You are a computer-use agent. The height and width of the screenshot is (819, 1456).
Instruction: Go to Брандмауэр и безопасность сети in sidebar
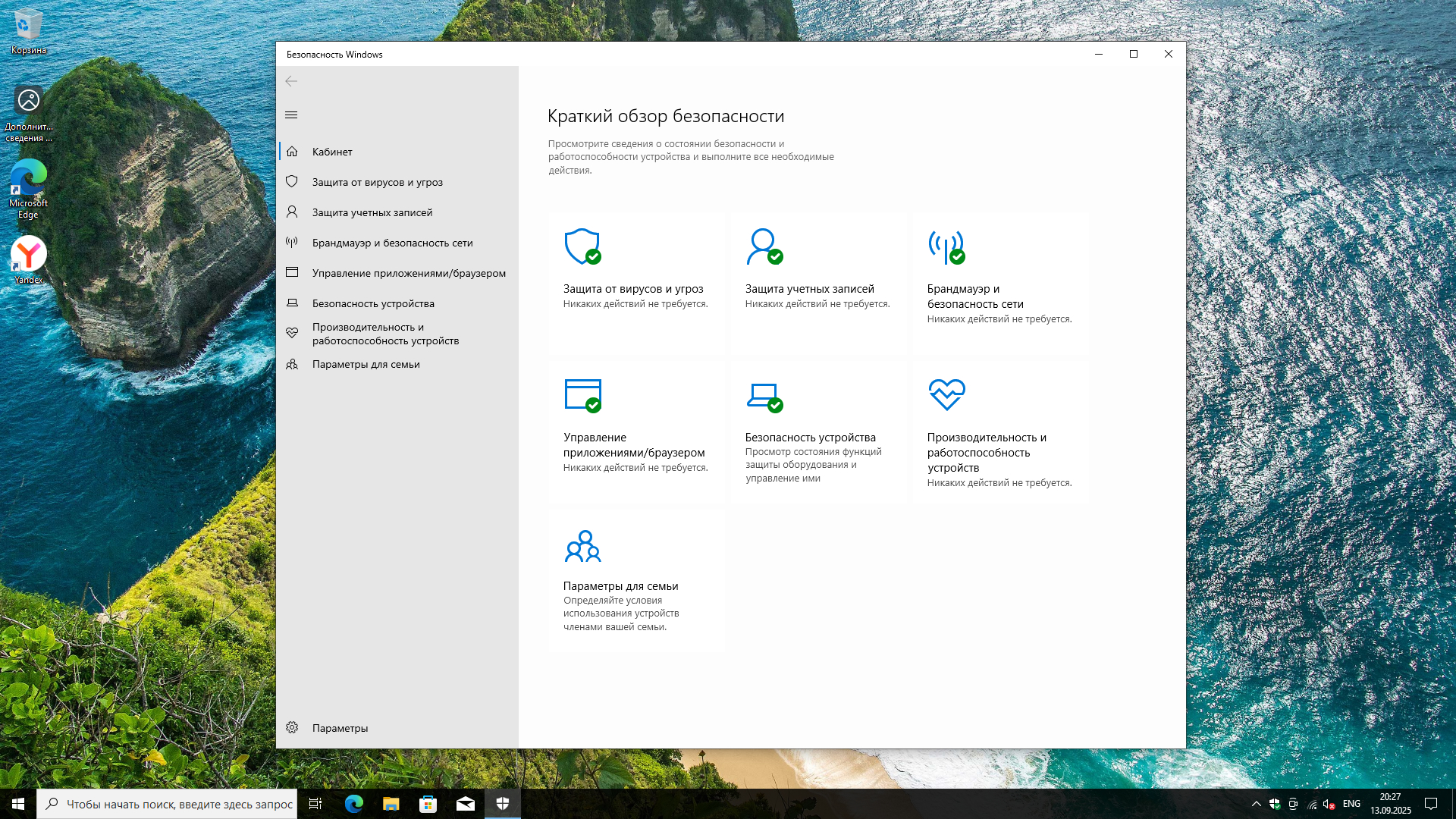[392, 243]
